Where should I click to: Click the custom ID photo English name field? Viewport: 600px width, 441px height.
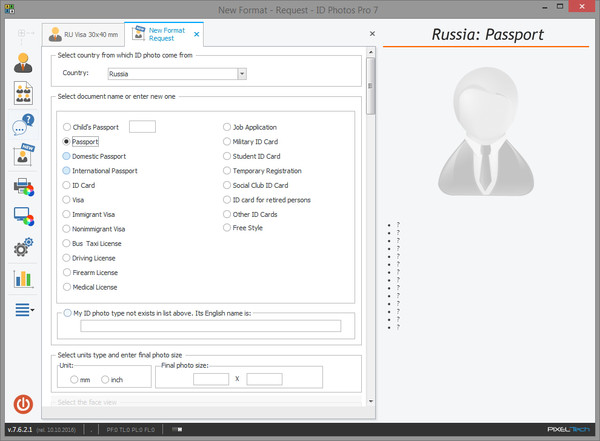point(210,326)
